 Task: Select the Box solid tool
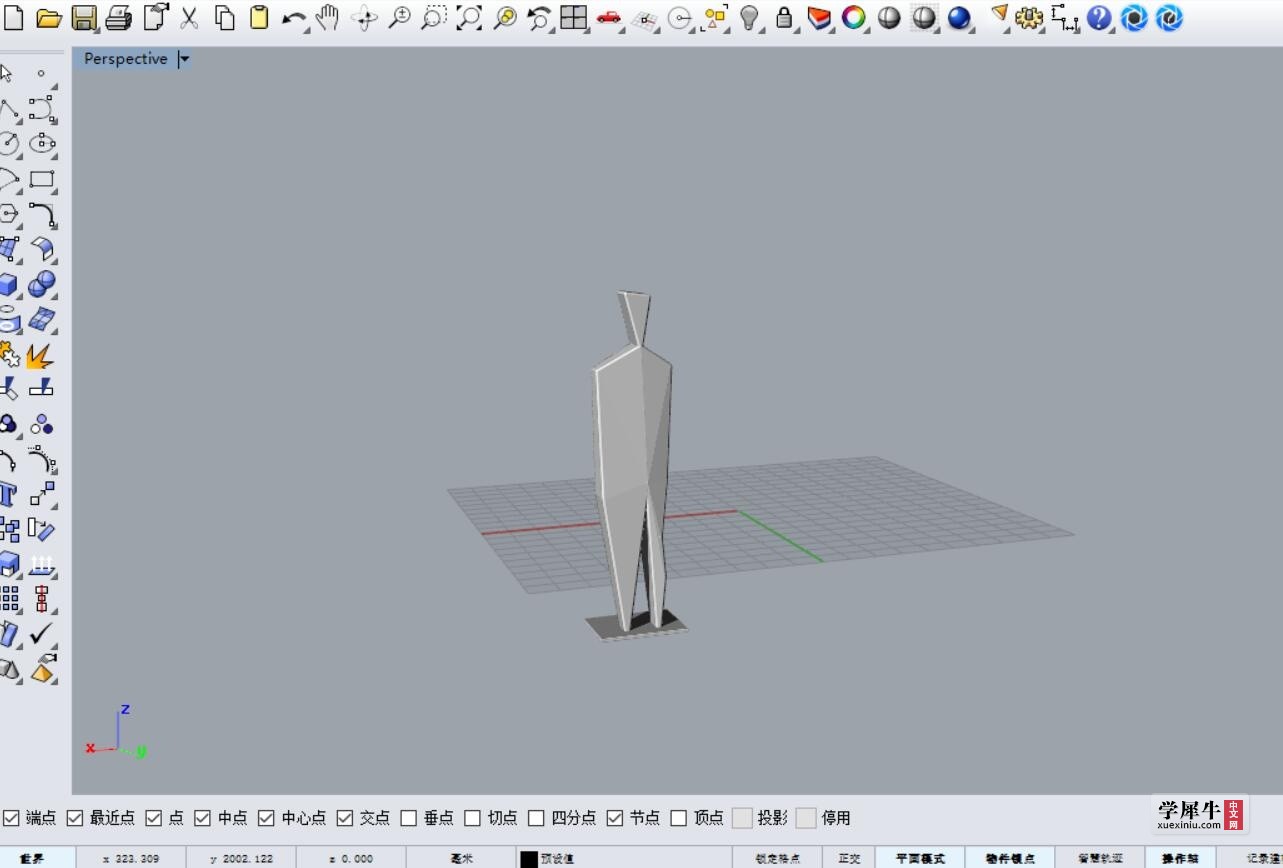click(x=9, y=285)
